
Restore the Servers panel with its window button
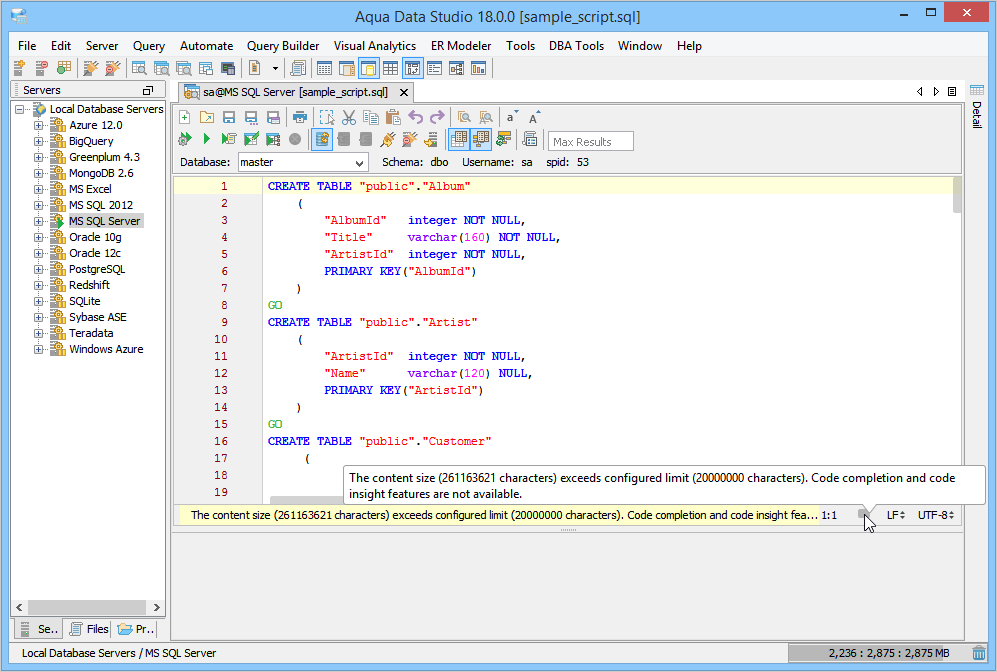pos(148,90)
